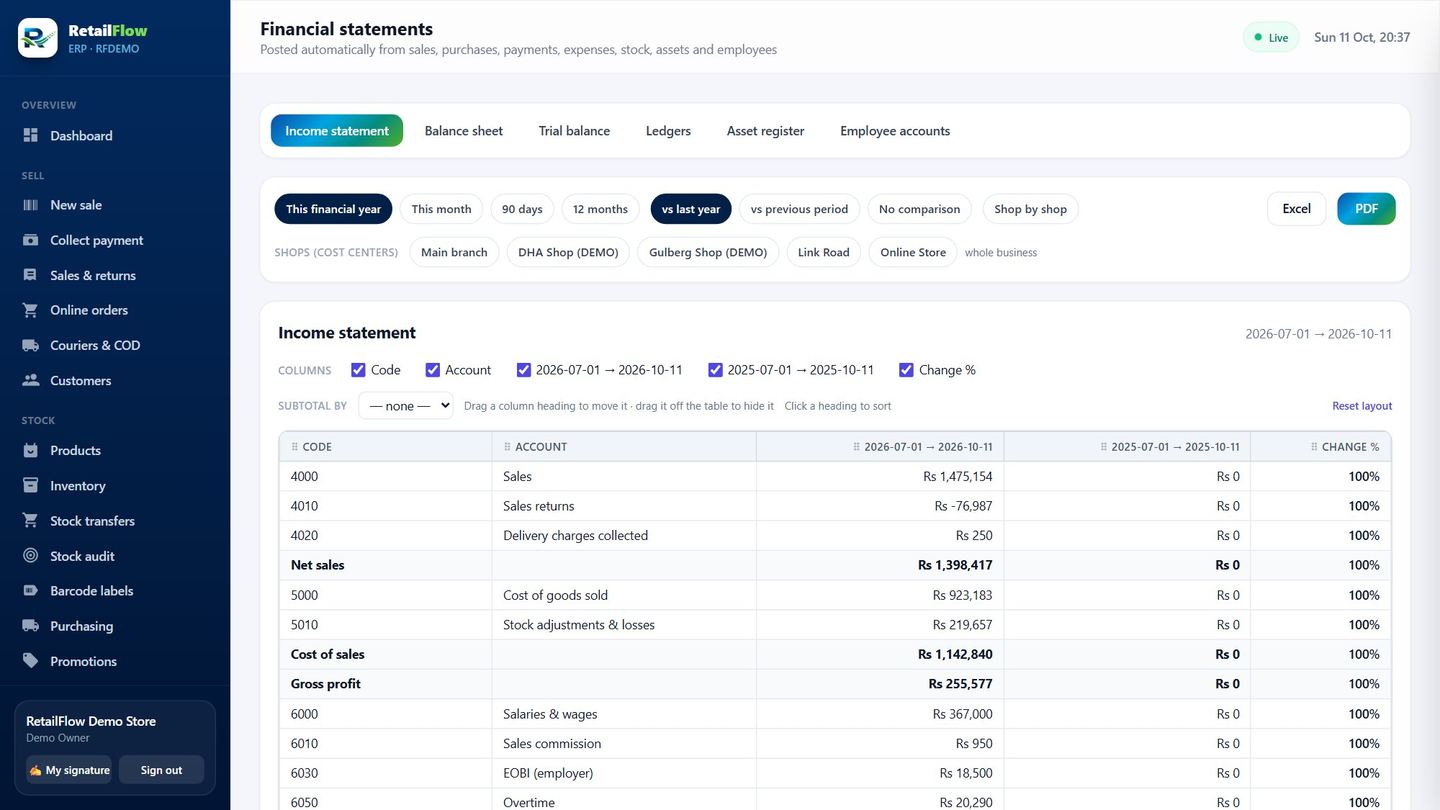The height and width of the screenshot is (810, 1440).
Task: Open the Asset register tab
Action: (x=765, y=131)
